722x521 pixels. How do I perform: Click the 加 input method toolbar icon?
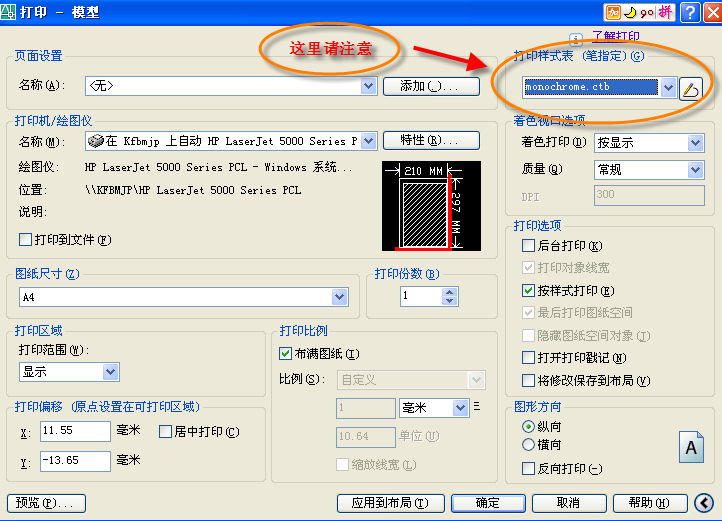613,12
